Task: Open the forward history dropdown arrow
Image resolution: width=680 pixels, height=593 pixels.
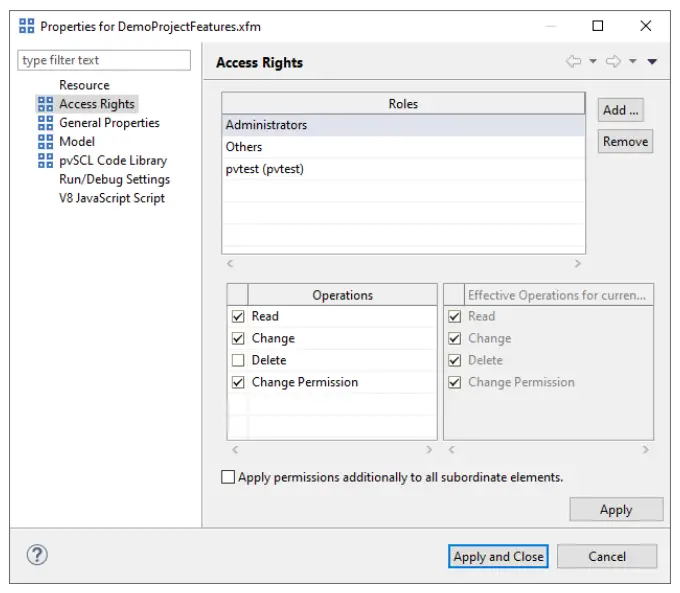Action: [x=633, y=61]
